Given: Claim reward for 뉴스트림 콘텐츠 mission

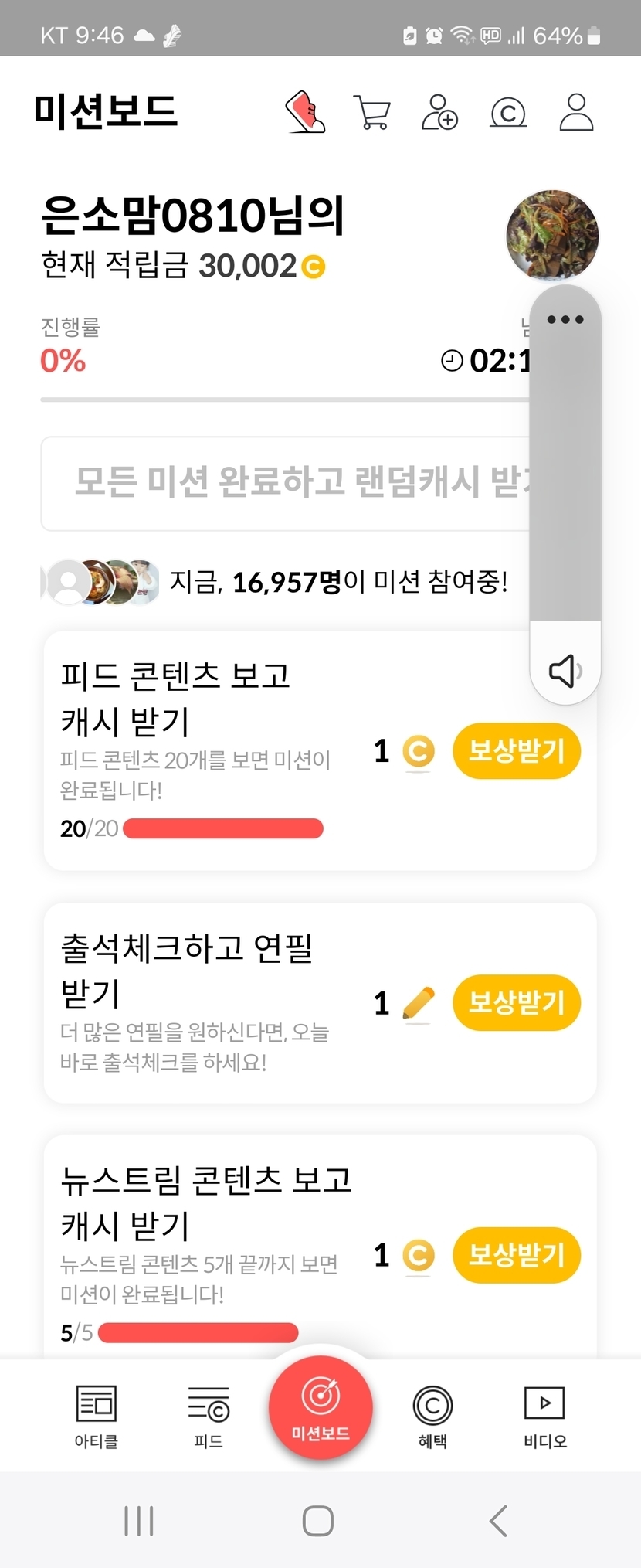Looking at the screenshot, I should click(516, 1255).
